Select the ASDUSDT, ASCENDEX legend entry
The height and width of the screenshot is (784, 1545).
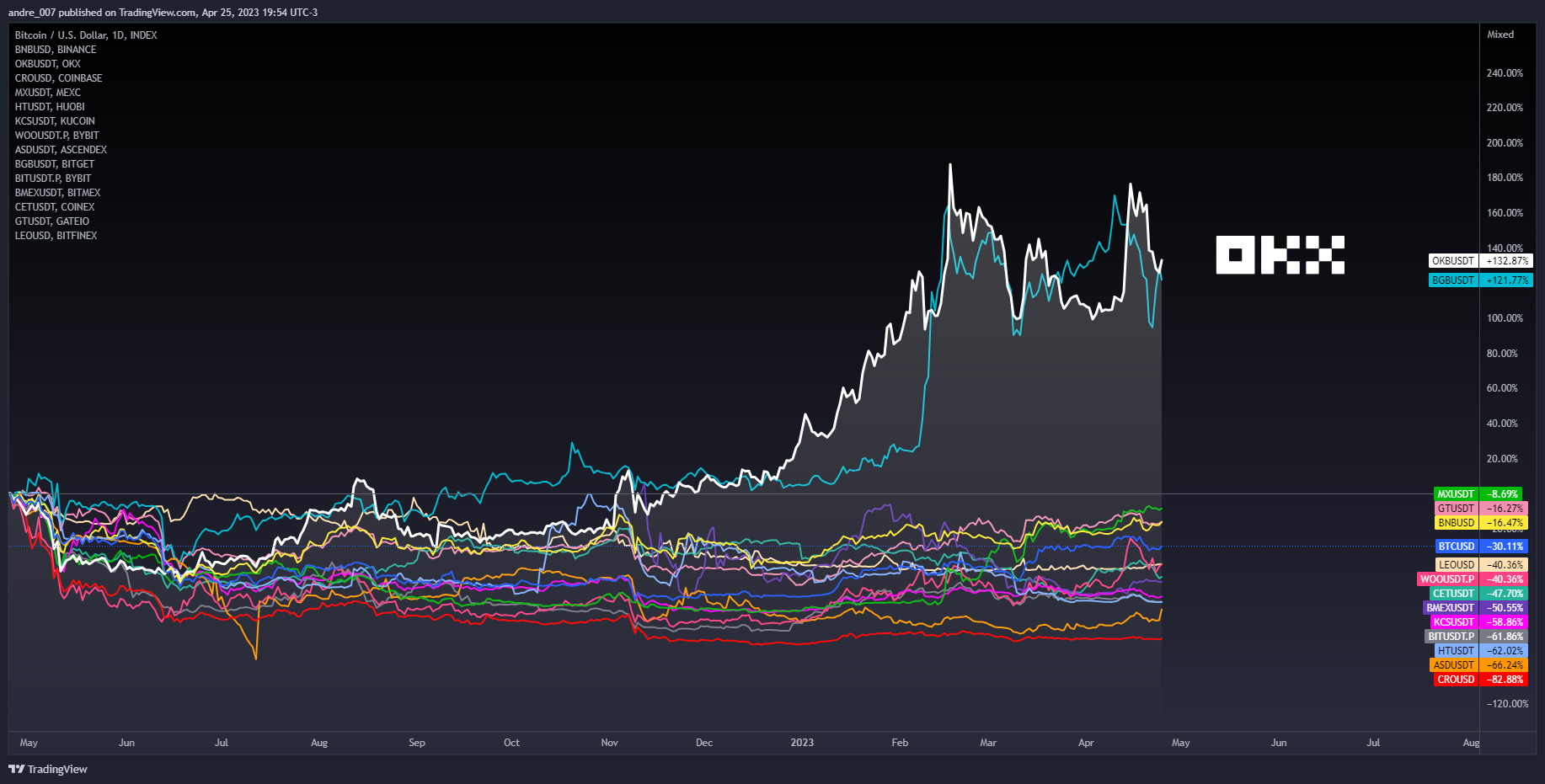coord(61,150)
